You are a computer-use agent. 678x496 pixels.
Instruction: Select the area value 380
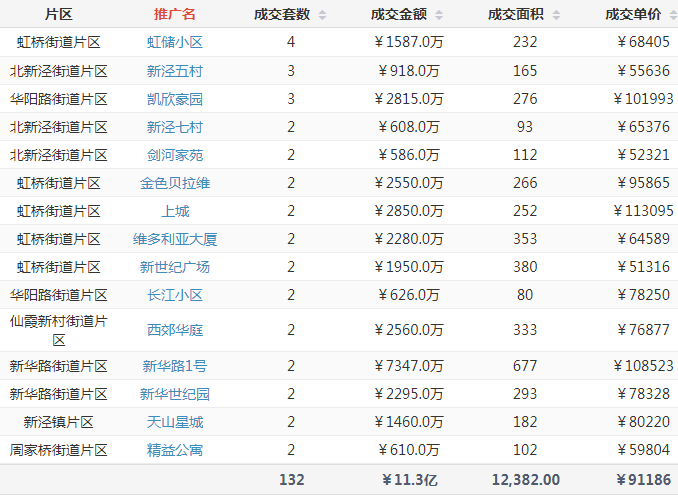[x=525, y=267]
